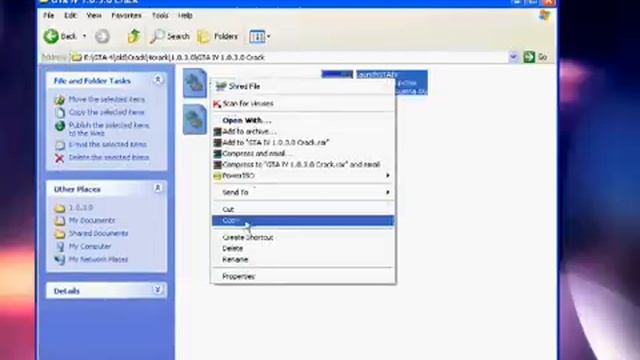Open the Back history dropdown arrow
This screenshot has width=640, height=360.
click(x=84, y=36)
